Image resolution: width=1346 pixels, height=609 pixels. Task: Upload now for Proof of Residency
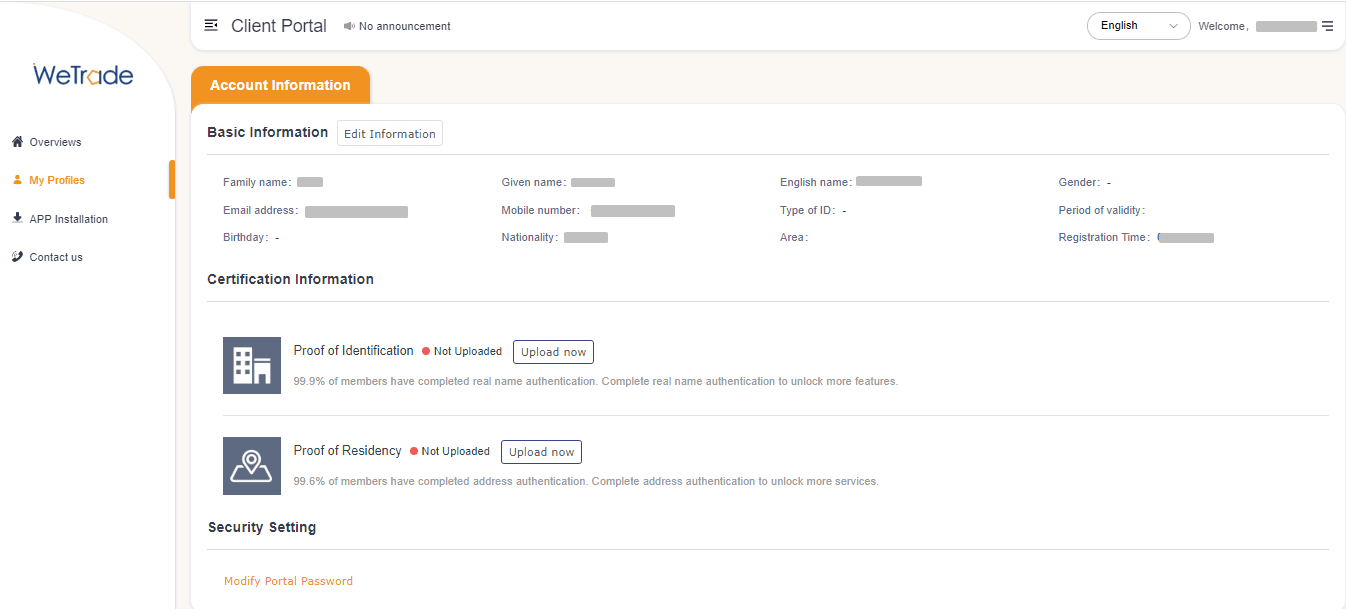pyautogui.click(x=541, y=452)
